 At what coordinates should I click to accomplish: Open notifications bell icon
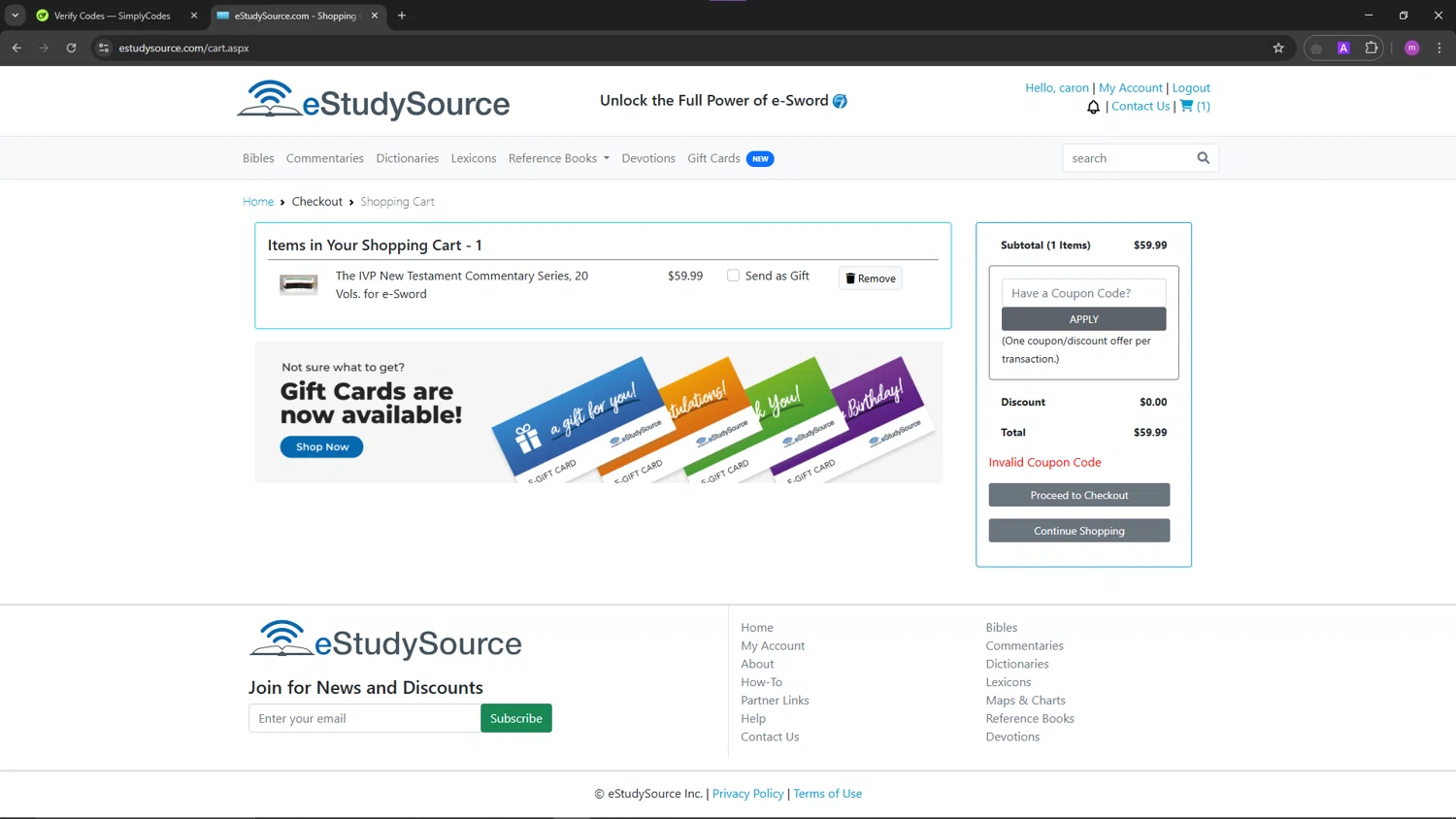tap(1093, 107)
